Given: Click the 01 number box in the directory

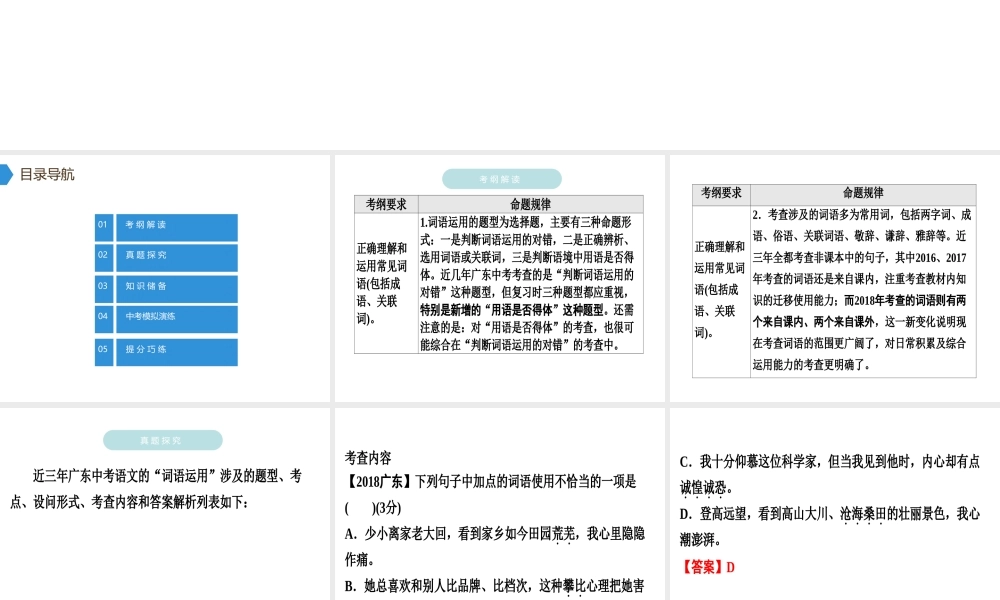Looking at the screenshot, I should pos(103,227).
